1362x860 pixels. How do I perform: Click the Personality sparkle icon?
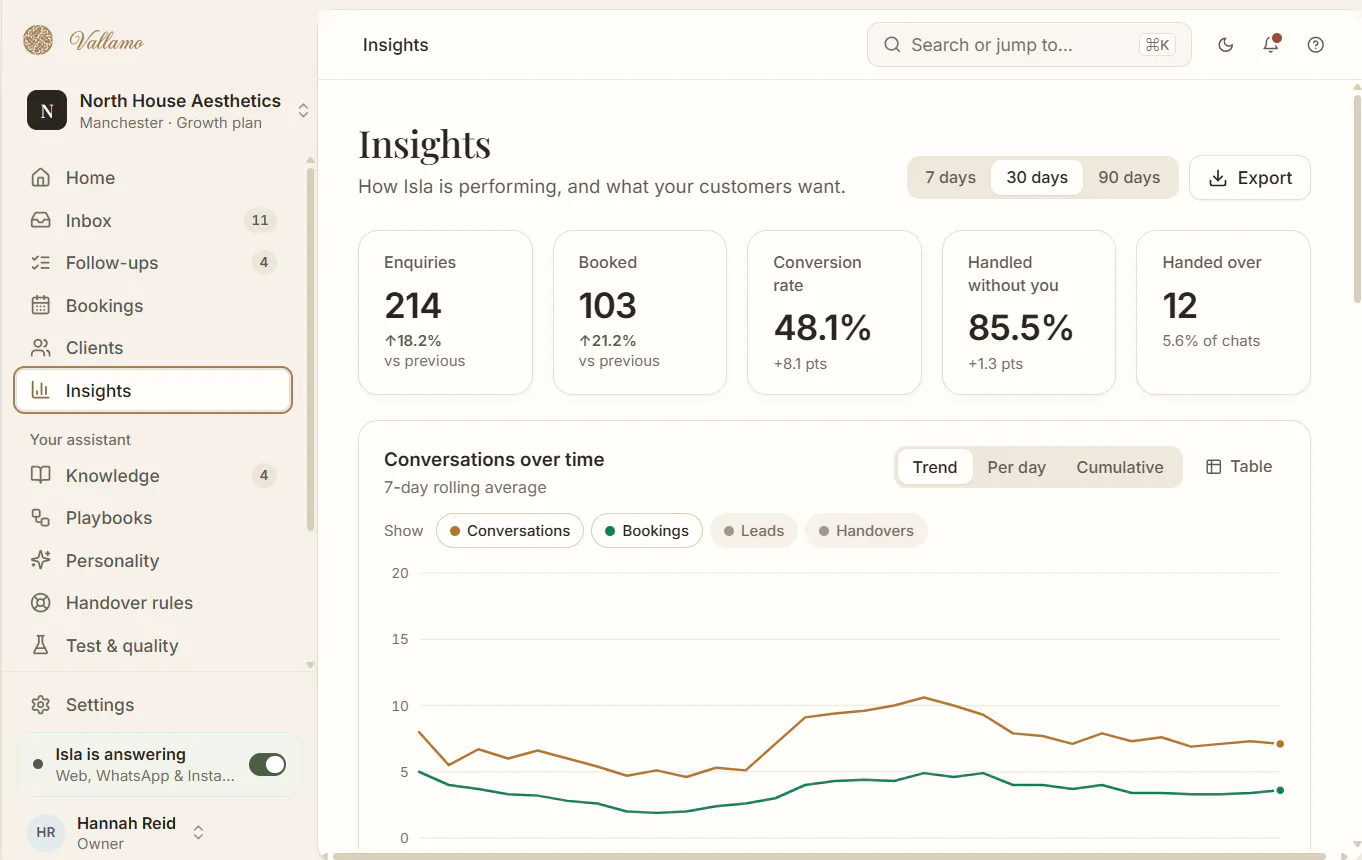coord(41,561)
